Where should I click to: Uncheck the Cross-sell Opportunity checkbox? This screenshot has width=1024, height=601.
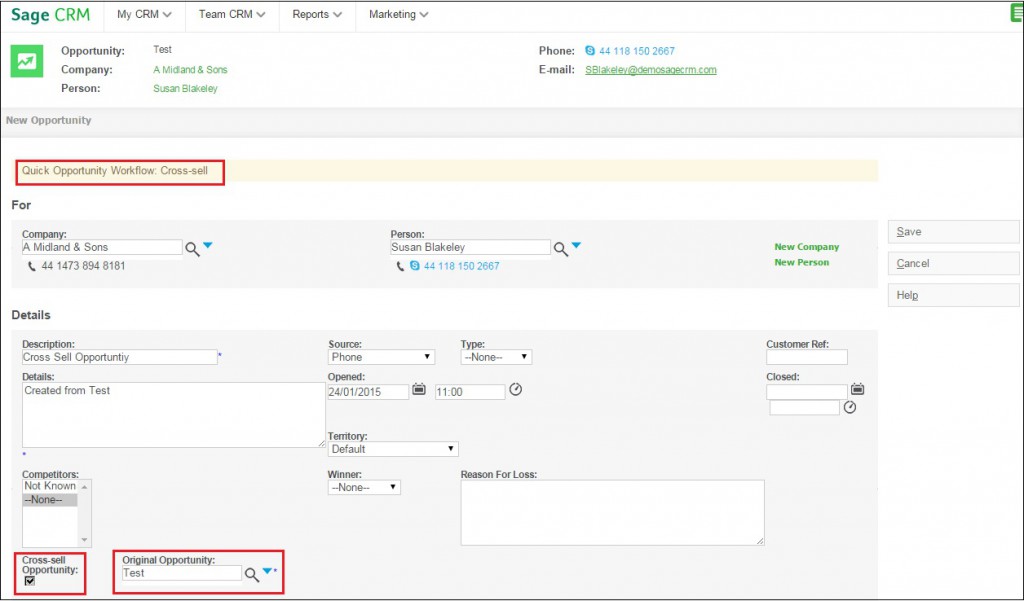click(30, 581)
